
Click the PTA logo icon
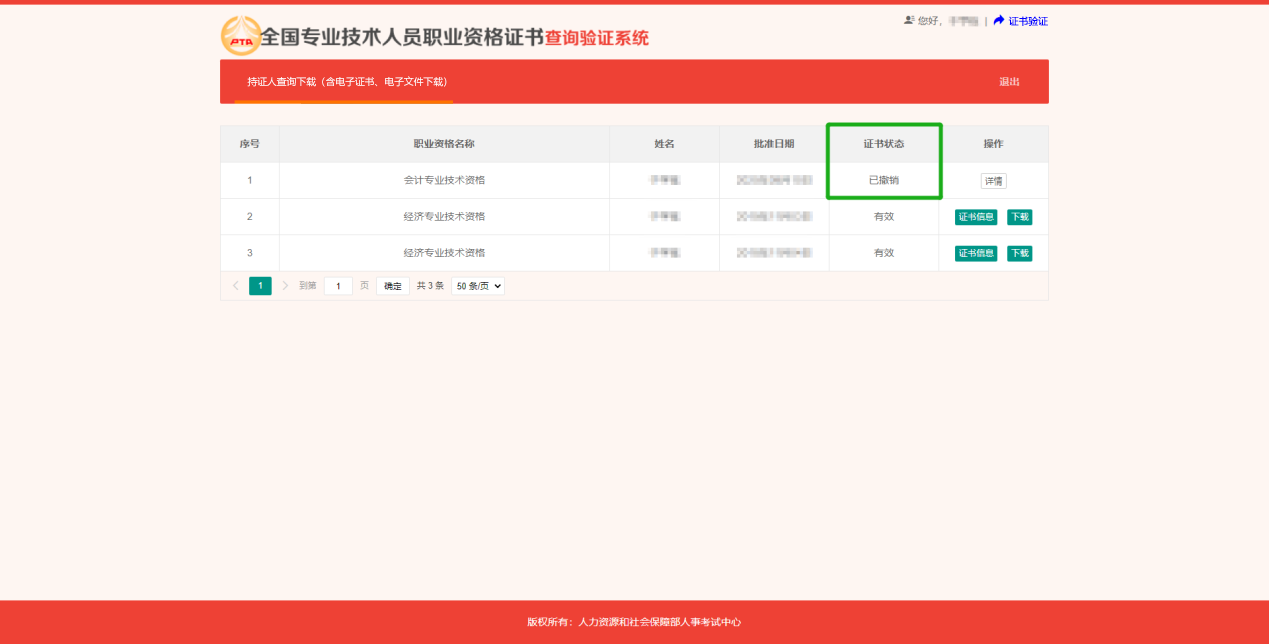(x=241, y=37)
